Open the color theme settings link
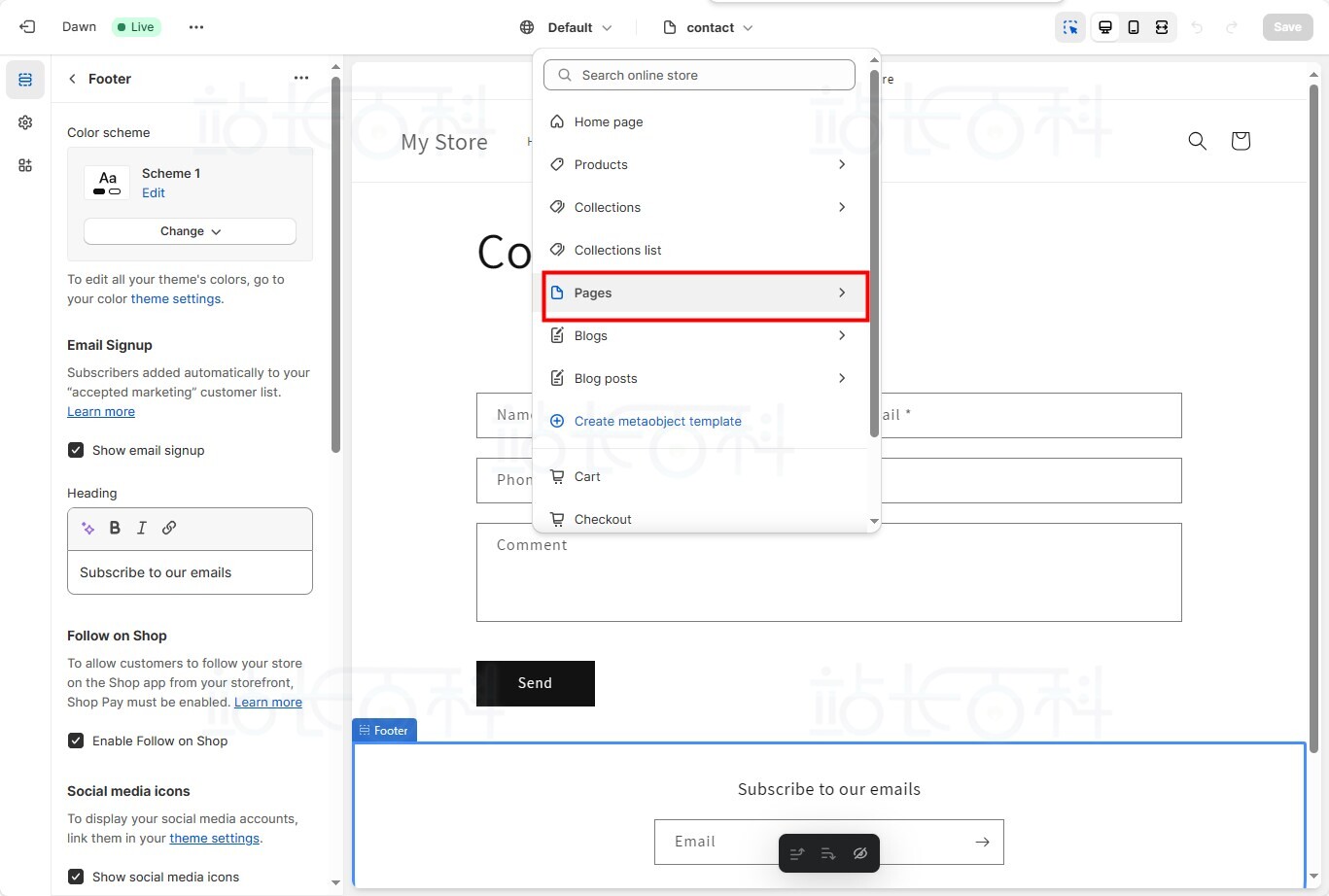The width and height of the screenshot is (1329, 896). coord(175,298)
